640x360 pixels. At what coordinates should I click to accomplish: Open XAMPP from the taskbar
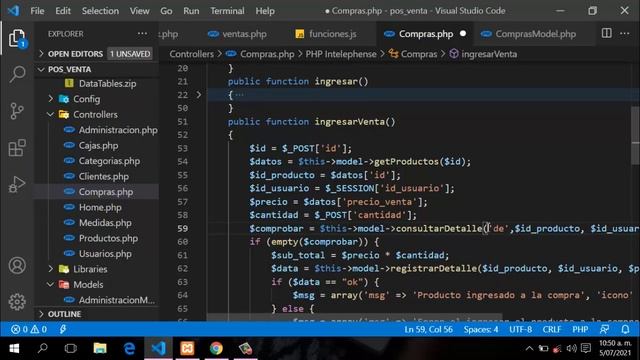tap(187, 348)
